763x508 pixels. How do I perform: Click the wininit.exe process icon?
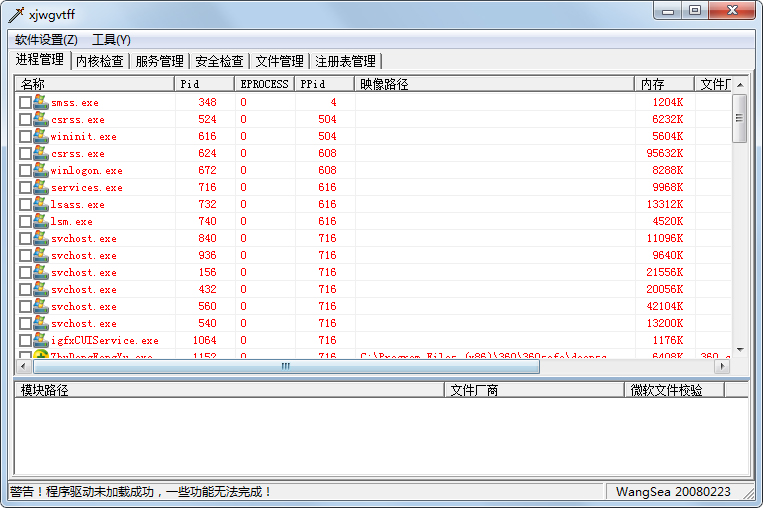pyautogui.click(x=41, y=136)
